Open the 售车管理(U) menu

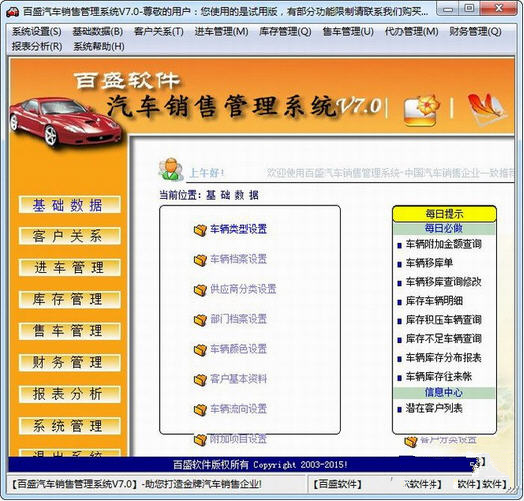pyautogui.click(x=348, y=32)
